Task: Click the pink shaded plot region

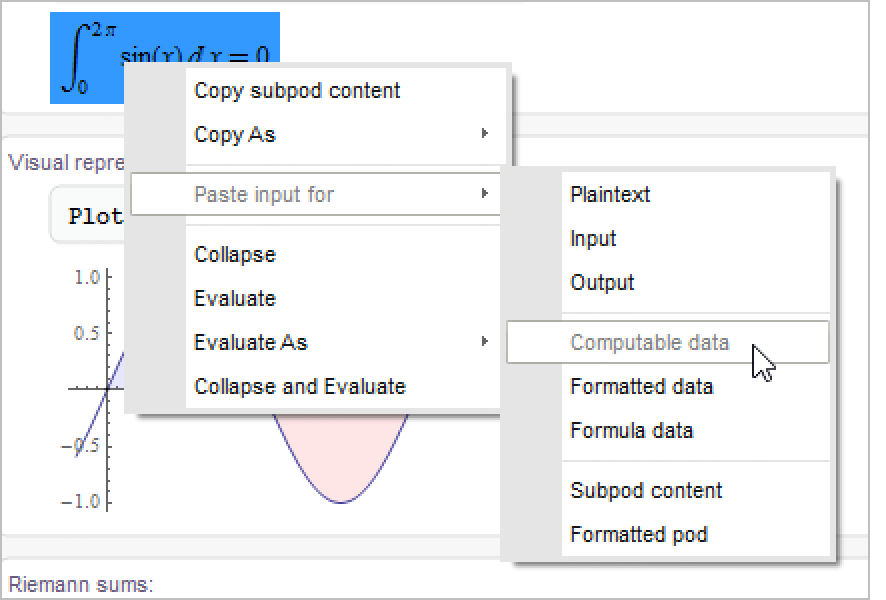Action: (340, 460)
